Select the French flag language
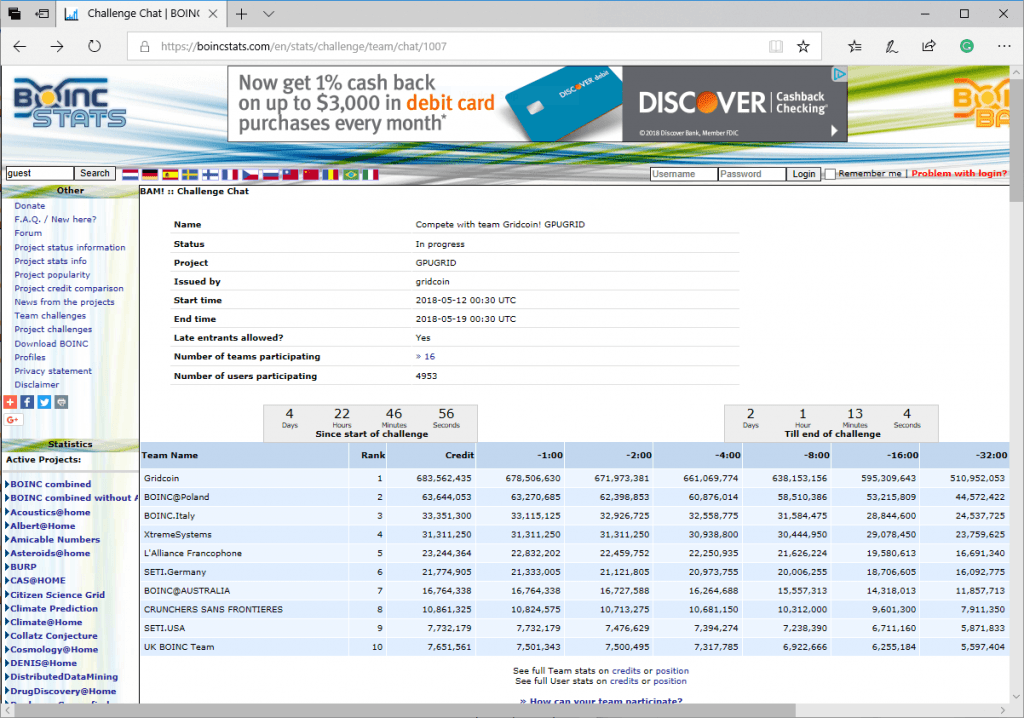The height and width of the screenshot is (718, 1024). click(x=230, y=174)
